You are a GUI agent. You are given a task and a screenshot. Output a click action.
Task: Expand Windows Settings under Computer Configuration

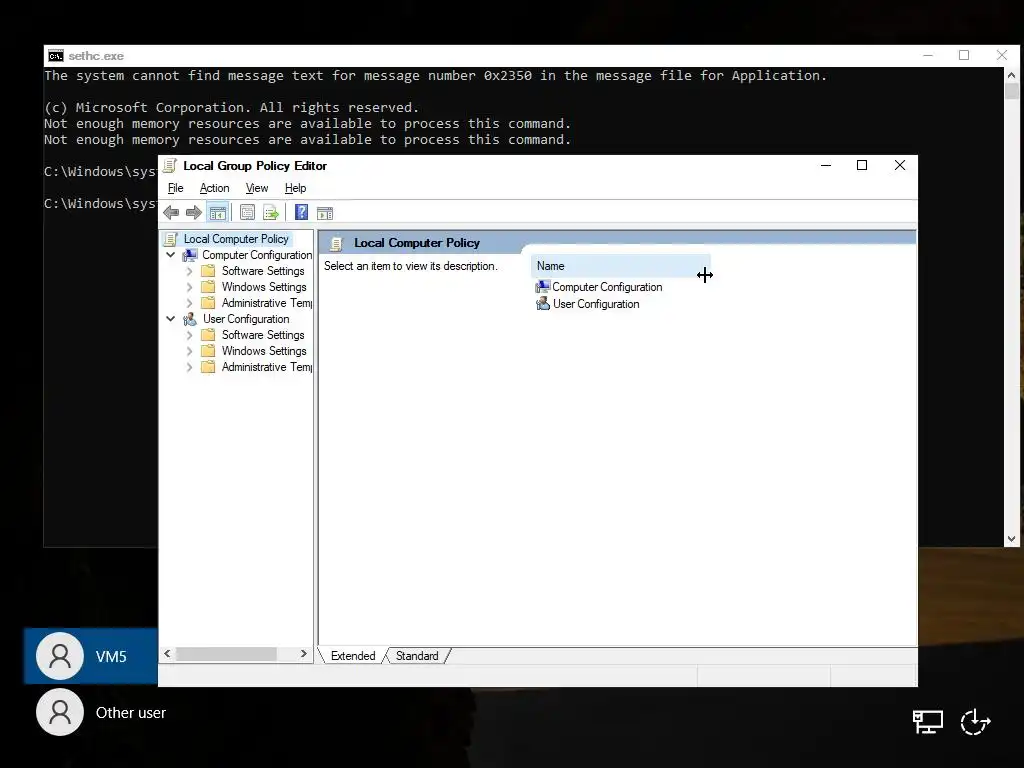pos(189,287)
